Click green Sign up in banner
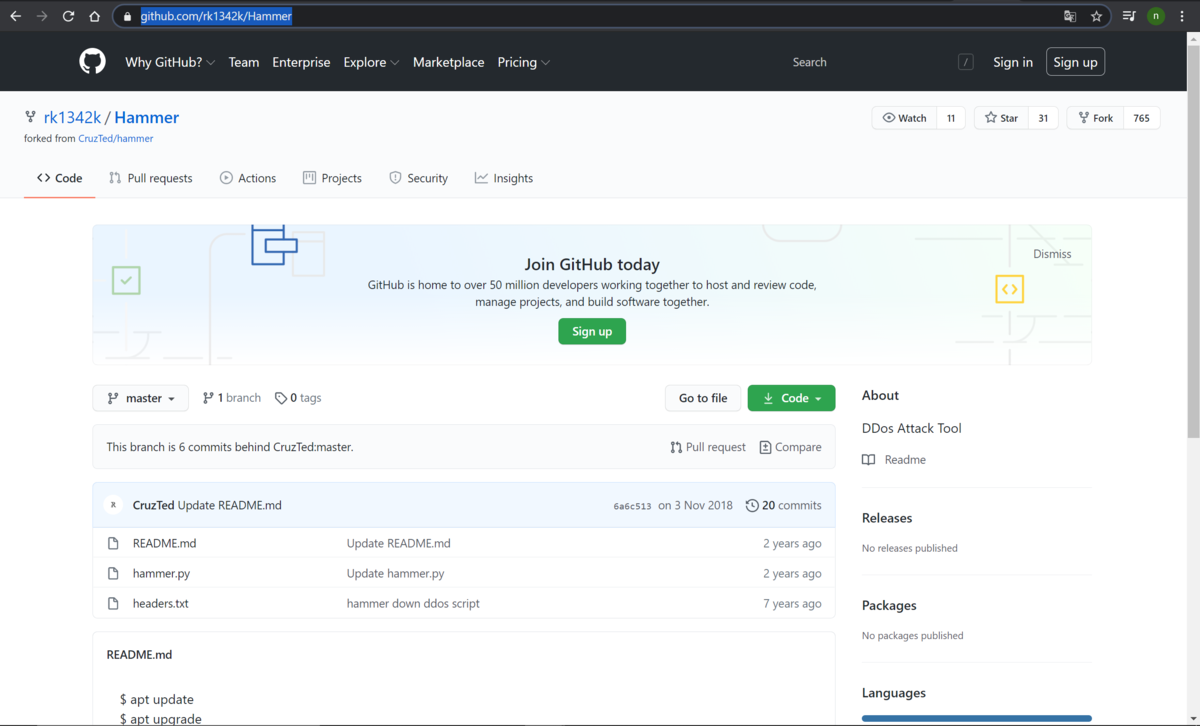 click(592, 331)
